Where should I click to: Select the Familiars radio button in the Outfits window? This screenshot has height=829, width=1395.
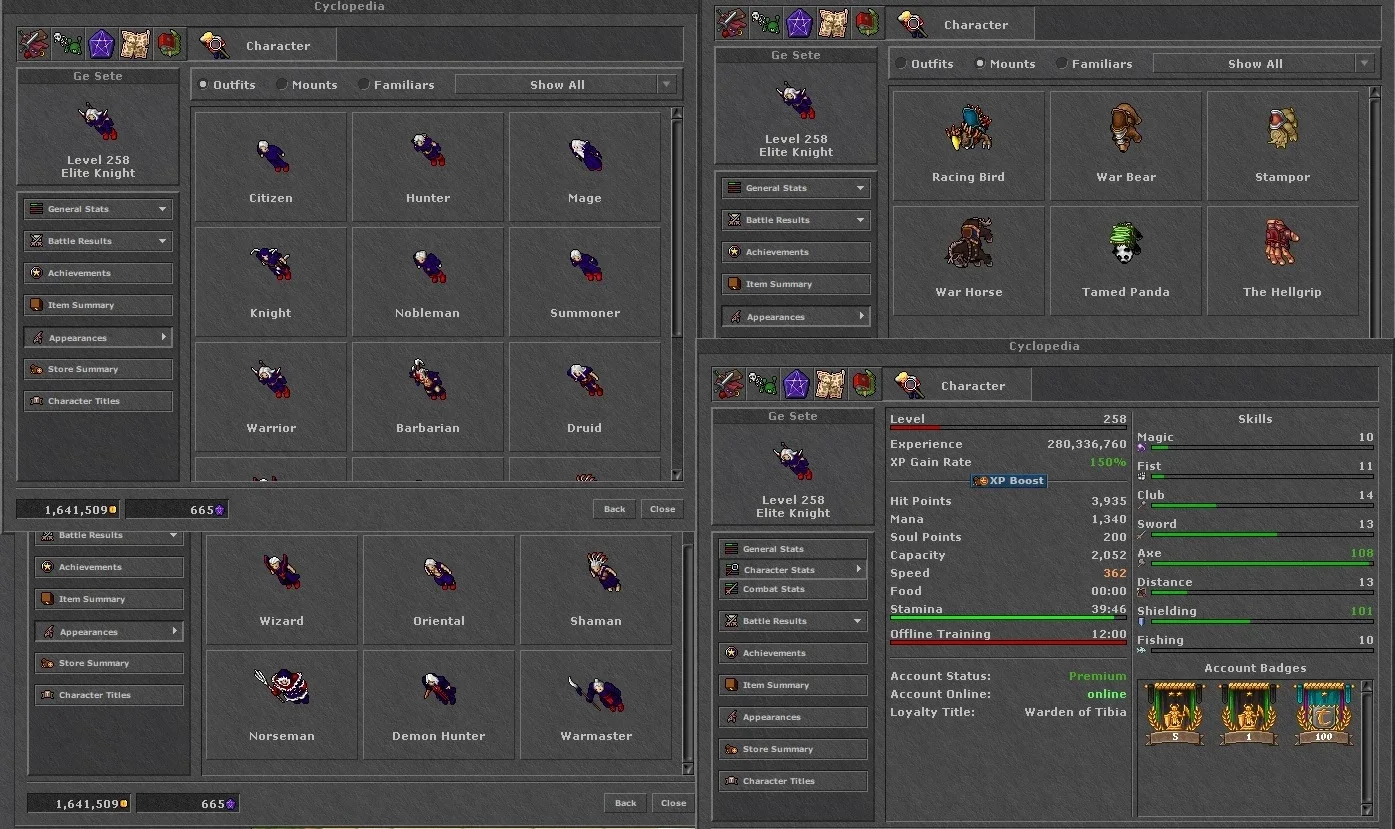[x=364, y=85]
